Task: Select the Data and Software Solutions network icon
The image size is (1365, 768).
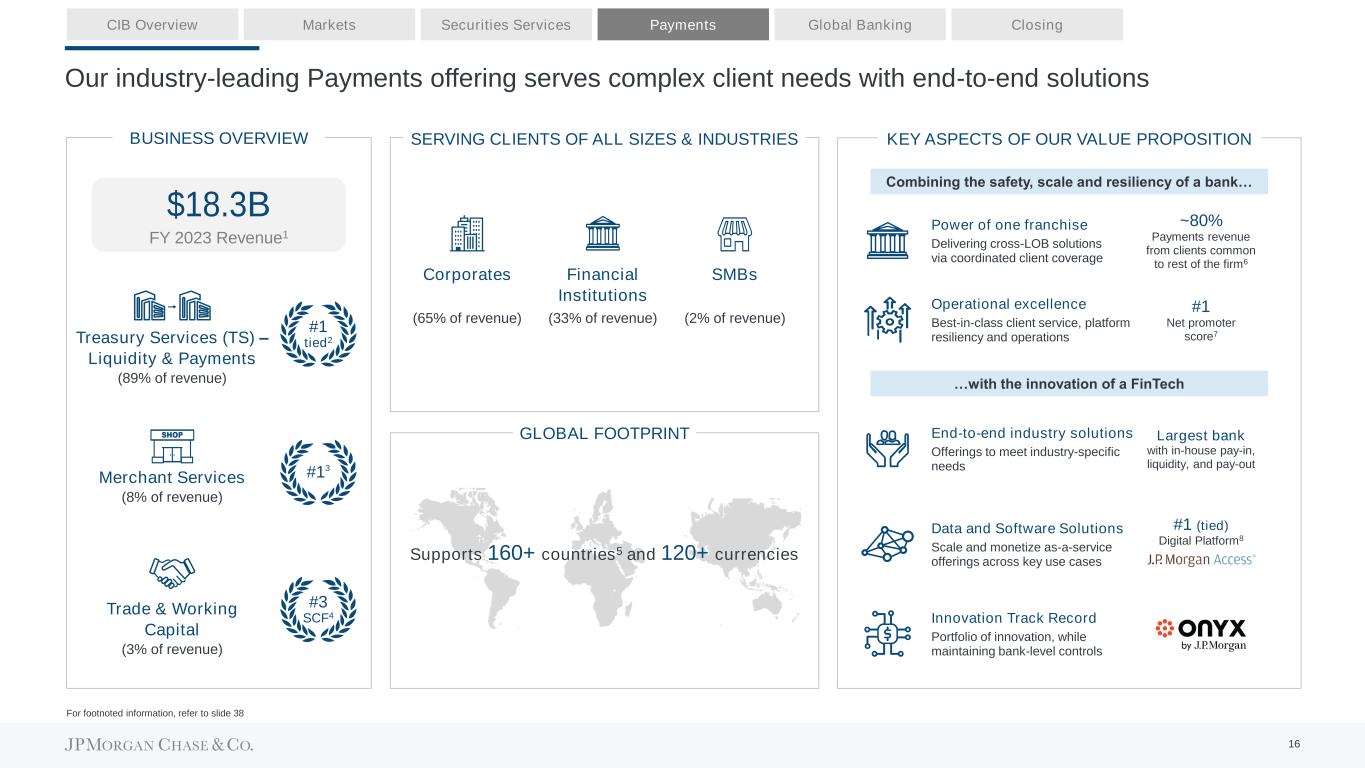Action: 886,542
